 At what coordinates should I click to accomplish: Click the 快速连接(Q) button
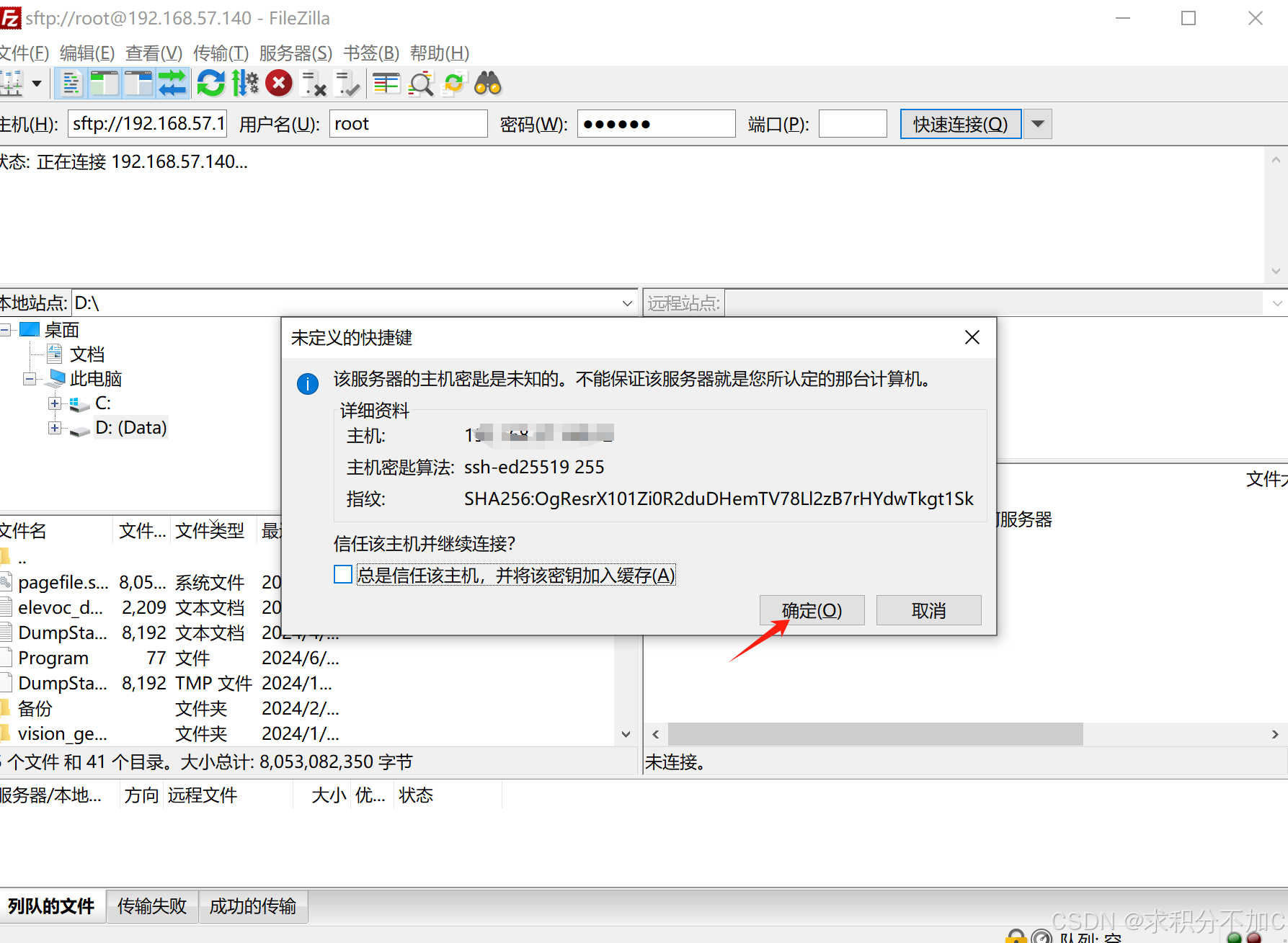[961, 124]
